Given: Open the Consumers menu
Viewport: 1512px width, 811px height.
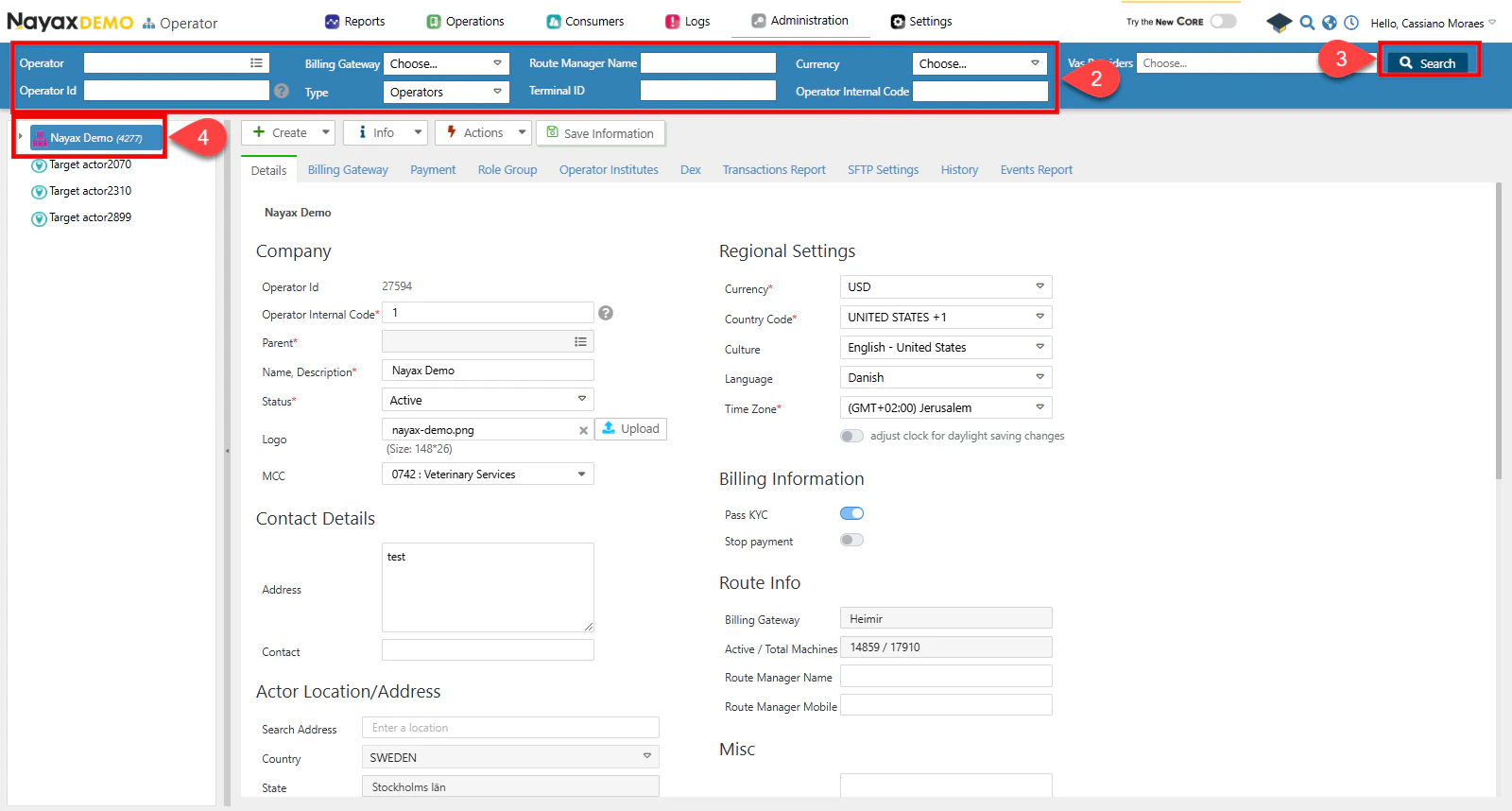Looking at the screenshot, I should pos(585,21).
